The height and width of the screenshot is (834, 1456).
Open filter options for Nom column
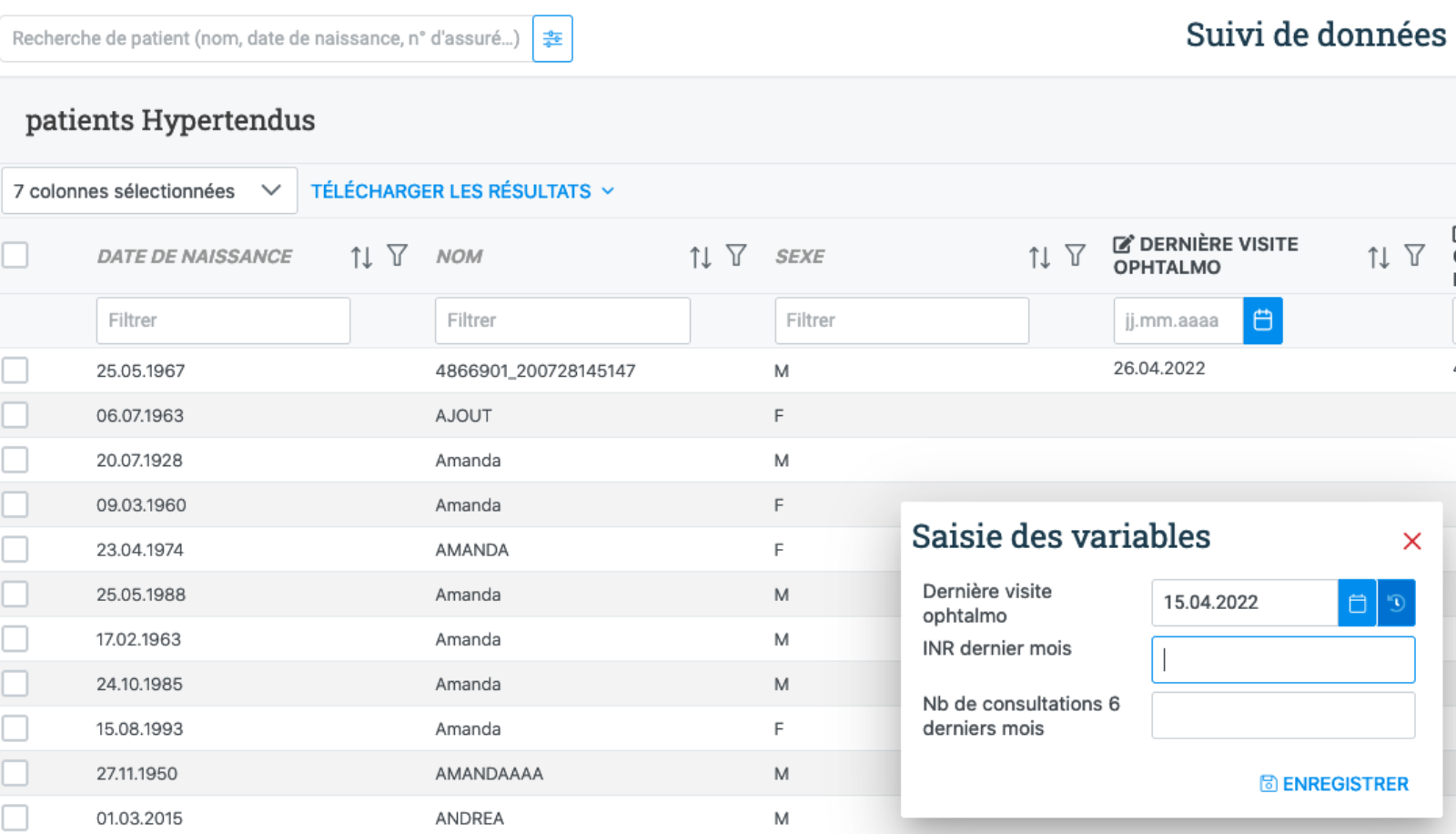point(736,256)
